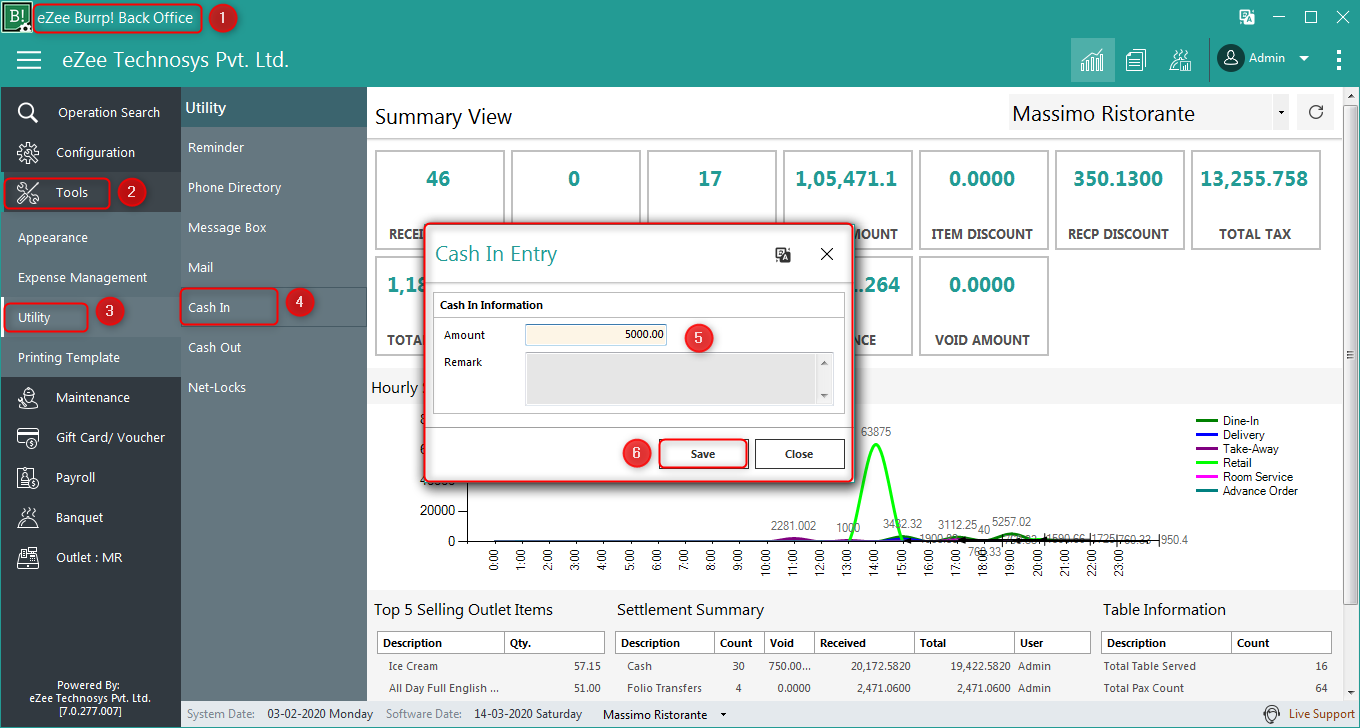1360x728 pixels.
Task: Expand the Admin user dropdown arrow
Action: pyautogui.click(x=1304, y=59)
